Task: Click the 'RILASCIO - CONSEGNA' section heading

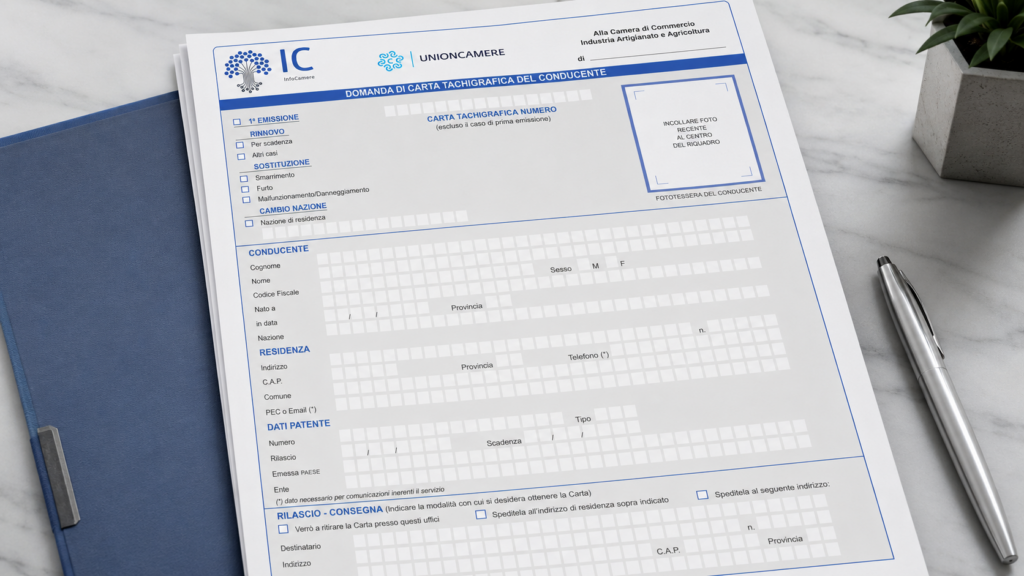Action: coord(329,513)
